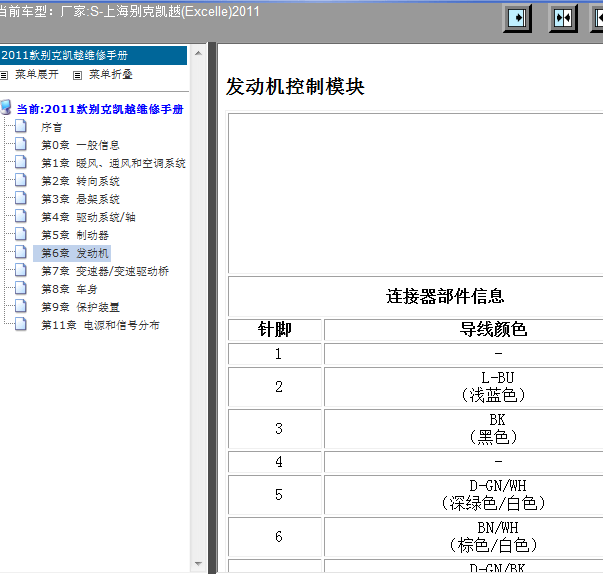
Task: Click the page icon next to 第8章
Action: pos(21,288)
